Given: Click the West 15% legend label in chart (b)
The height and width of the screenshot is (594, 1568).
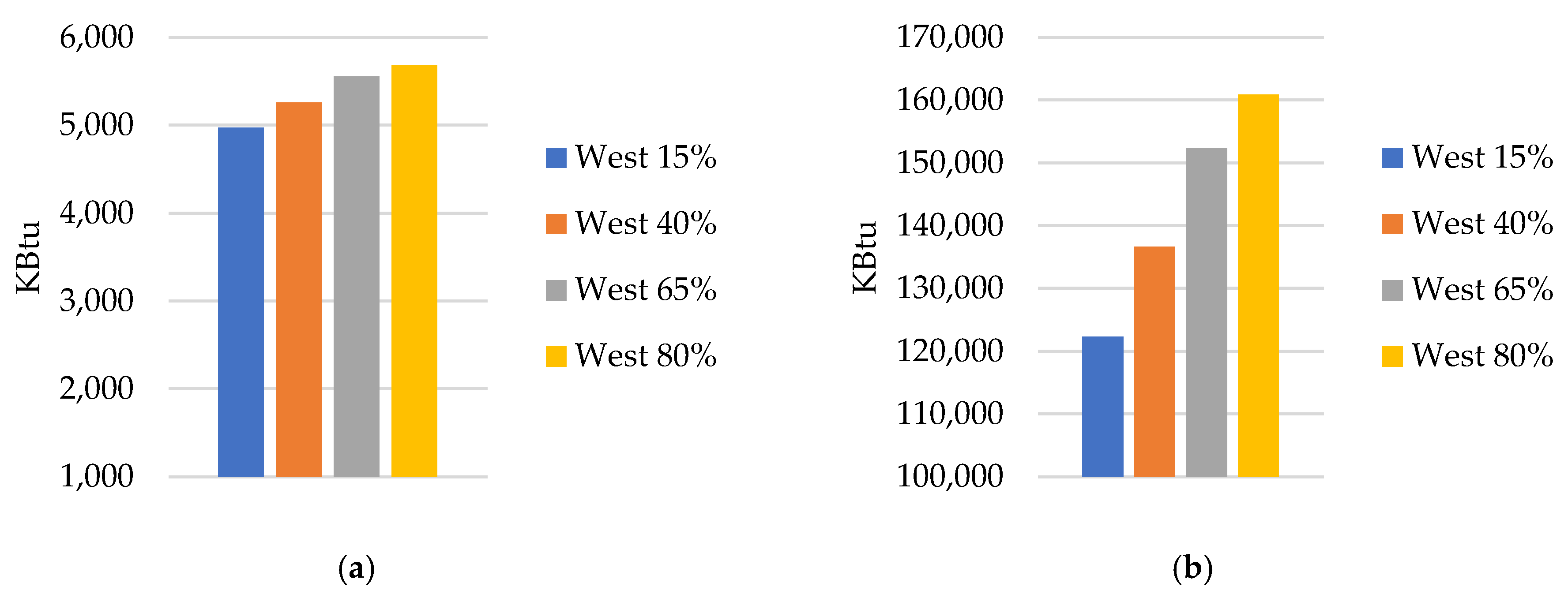Looking at the screenshot, I should click(1482, 157).
